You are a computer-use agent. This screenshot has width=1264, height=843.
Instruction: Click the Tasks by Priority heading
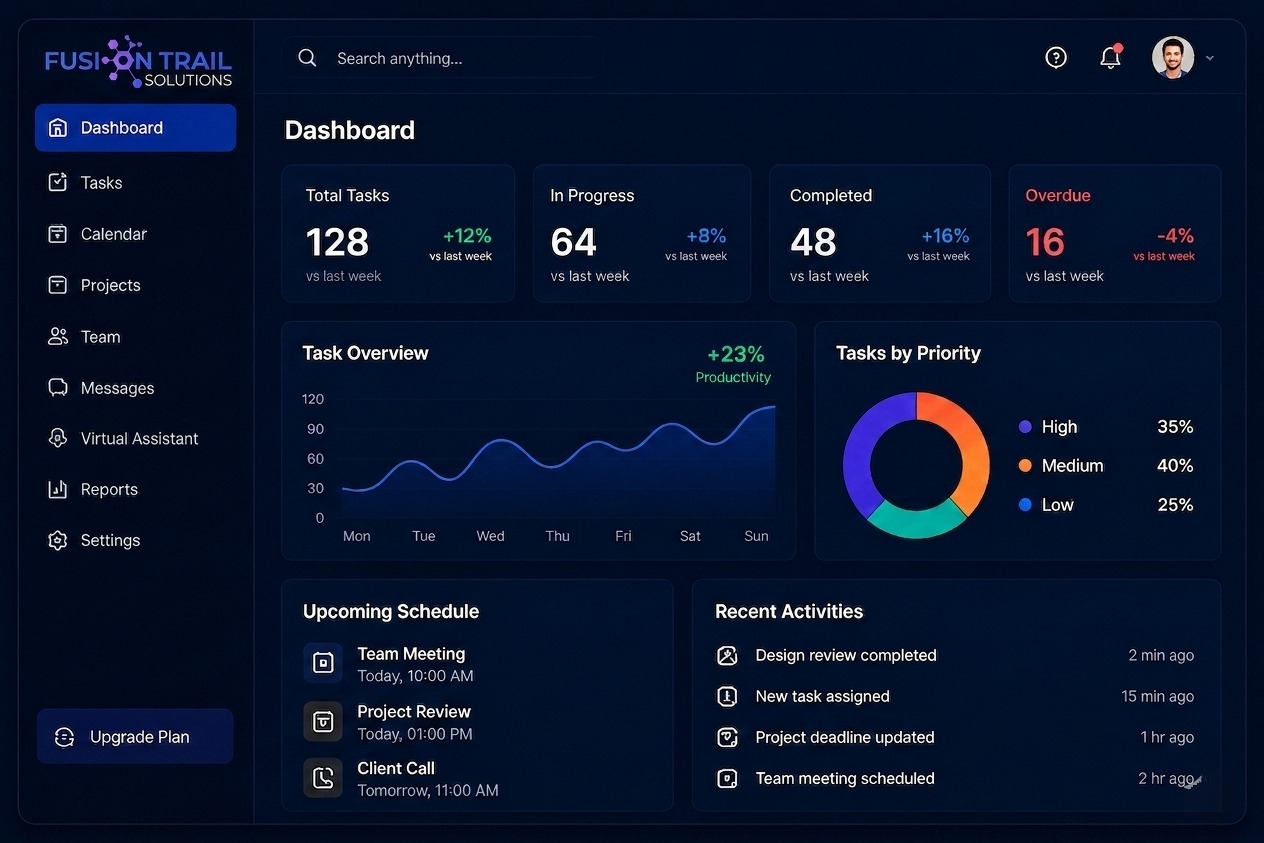[908, 353]
